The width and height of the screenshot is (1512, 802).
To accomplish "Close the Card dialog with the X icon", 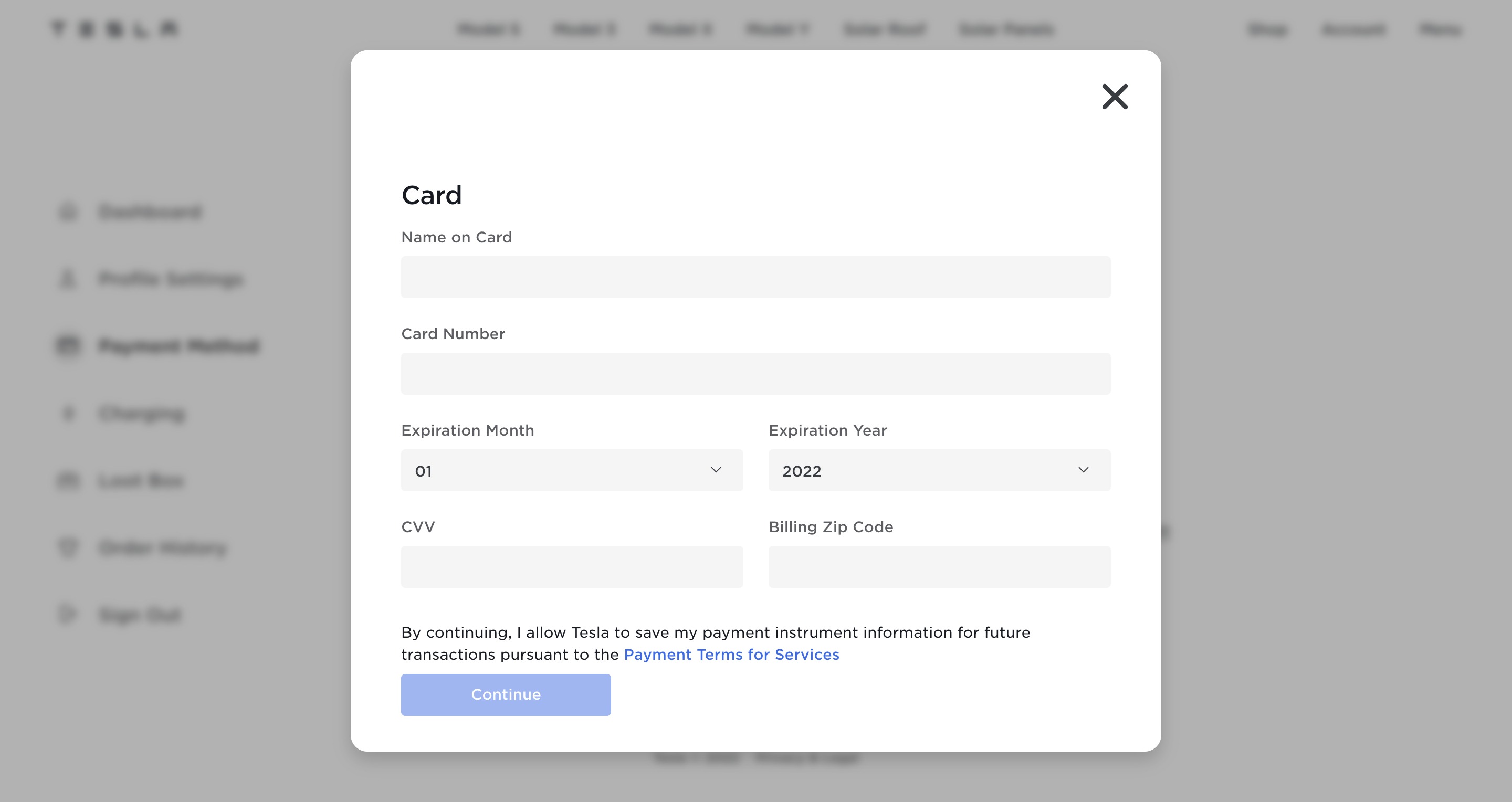I will [x=1115, y=97].
